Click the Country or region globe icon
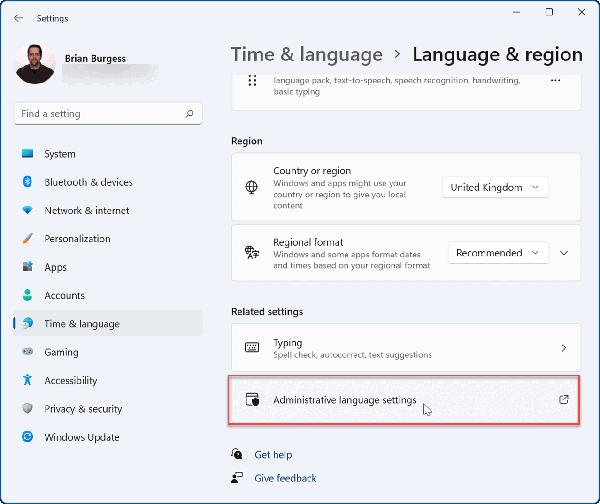600x504 pixels. tap(251, 187)
